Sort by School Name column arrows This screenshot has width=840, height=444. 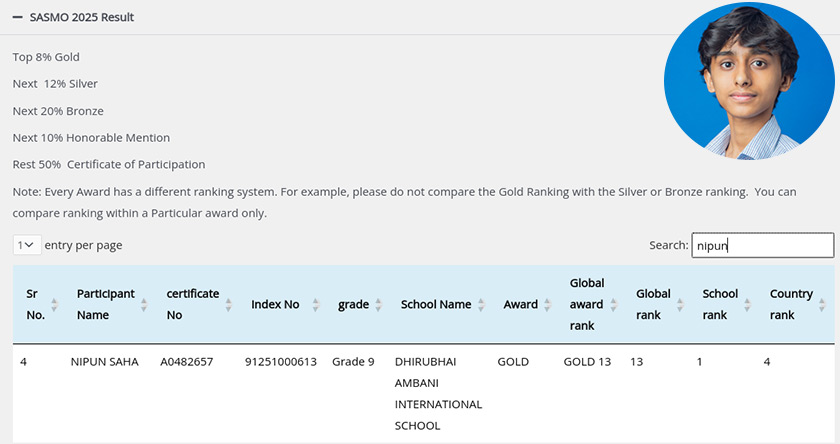(481, 304)
